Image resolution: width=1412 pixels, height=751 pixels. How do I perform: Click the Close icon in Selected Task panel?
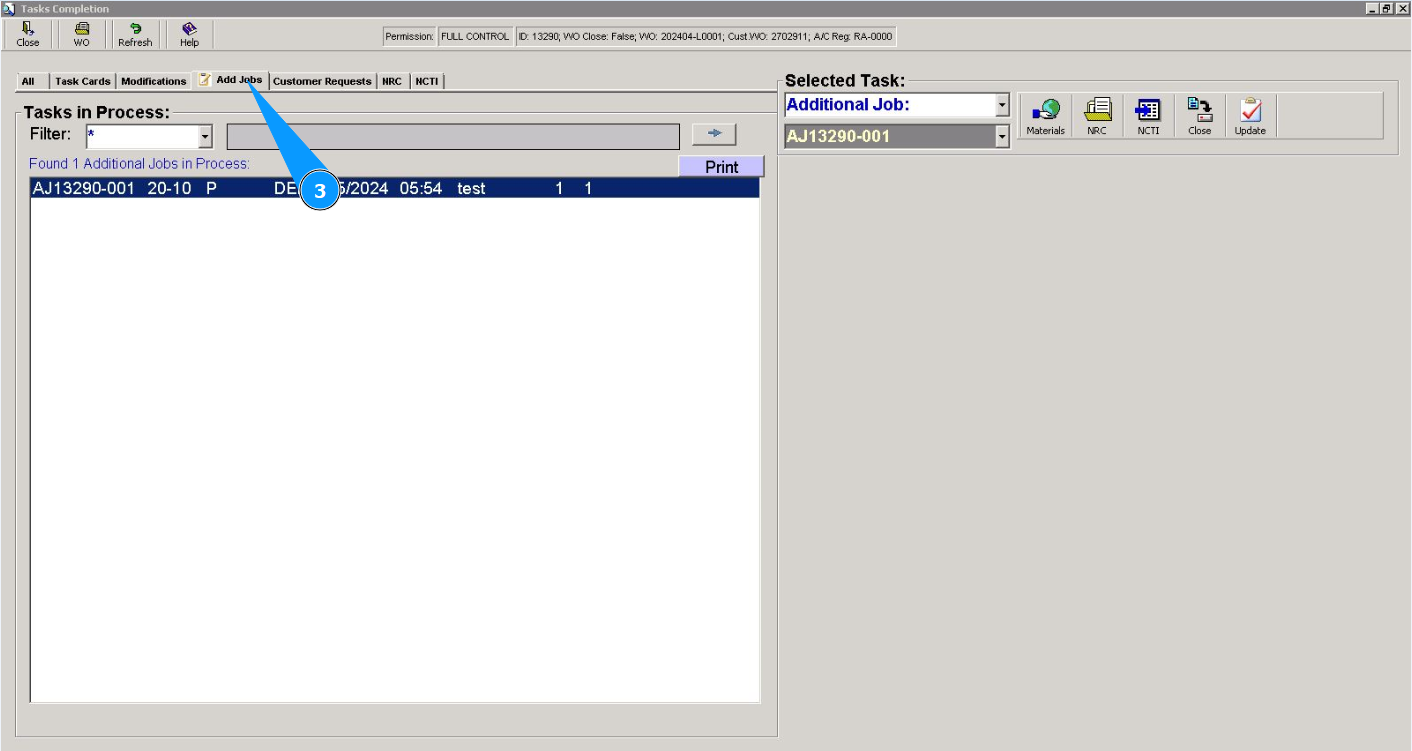tap(1199, 116)
